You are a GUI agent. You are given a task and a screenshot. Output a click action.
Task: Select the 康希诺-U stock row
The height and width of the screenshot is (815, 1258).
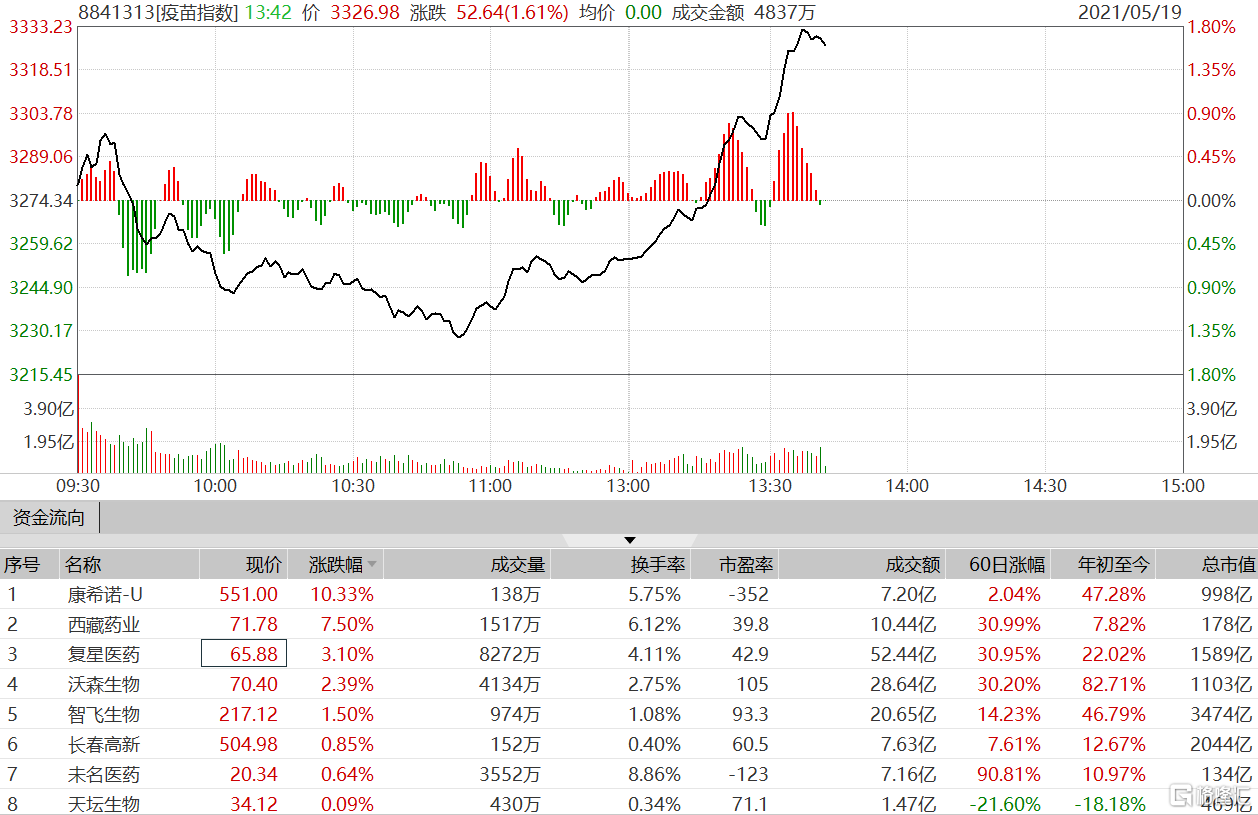105,594
